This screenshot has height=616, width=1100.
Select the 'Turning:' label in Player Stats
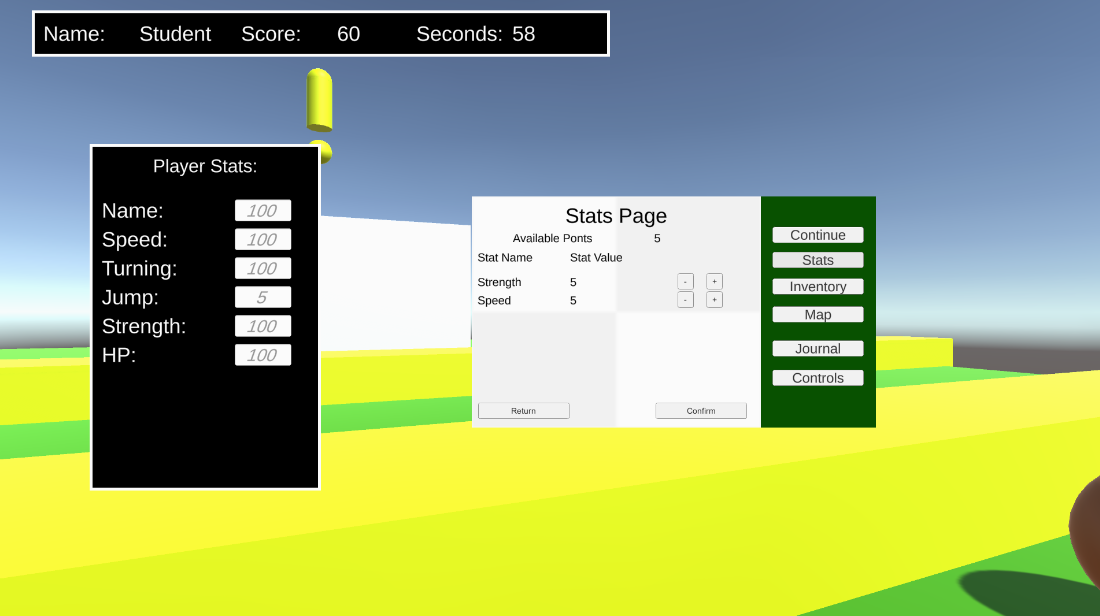pyautogui.click(x=140, y=269)
